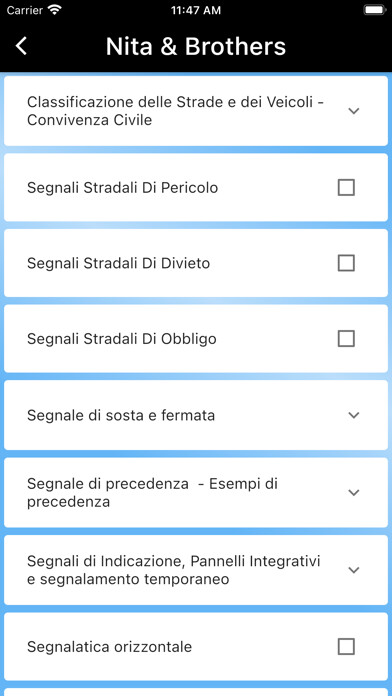Open Segnali Stradali Di Divieto item
Screen dimensions: 392x696
coord(196,263)
